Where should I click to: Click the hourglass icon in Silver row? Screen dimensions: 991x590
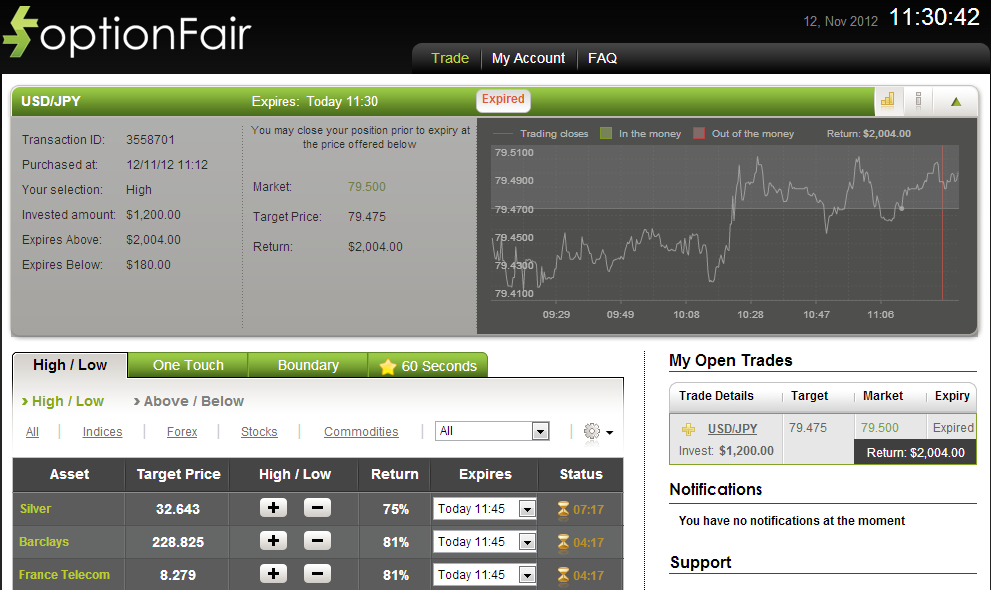click(x=563, y=509)
